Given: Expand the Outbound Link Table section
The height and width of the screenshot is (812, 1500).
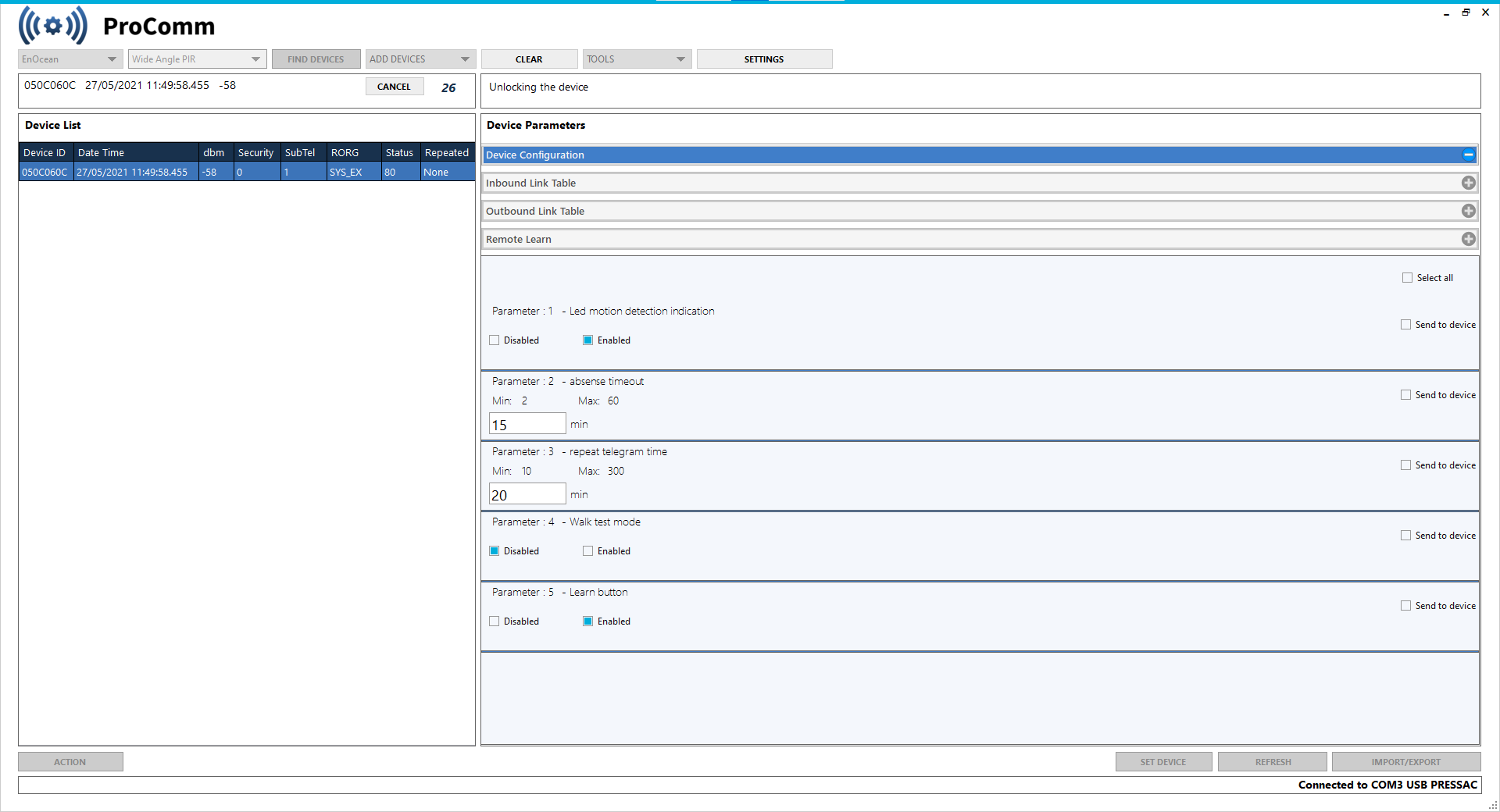Looking at the screenshot, I should (1469, 211).
